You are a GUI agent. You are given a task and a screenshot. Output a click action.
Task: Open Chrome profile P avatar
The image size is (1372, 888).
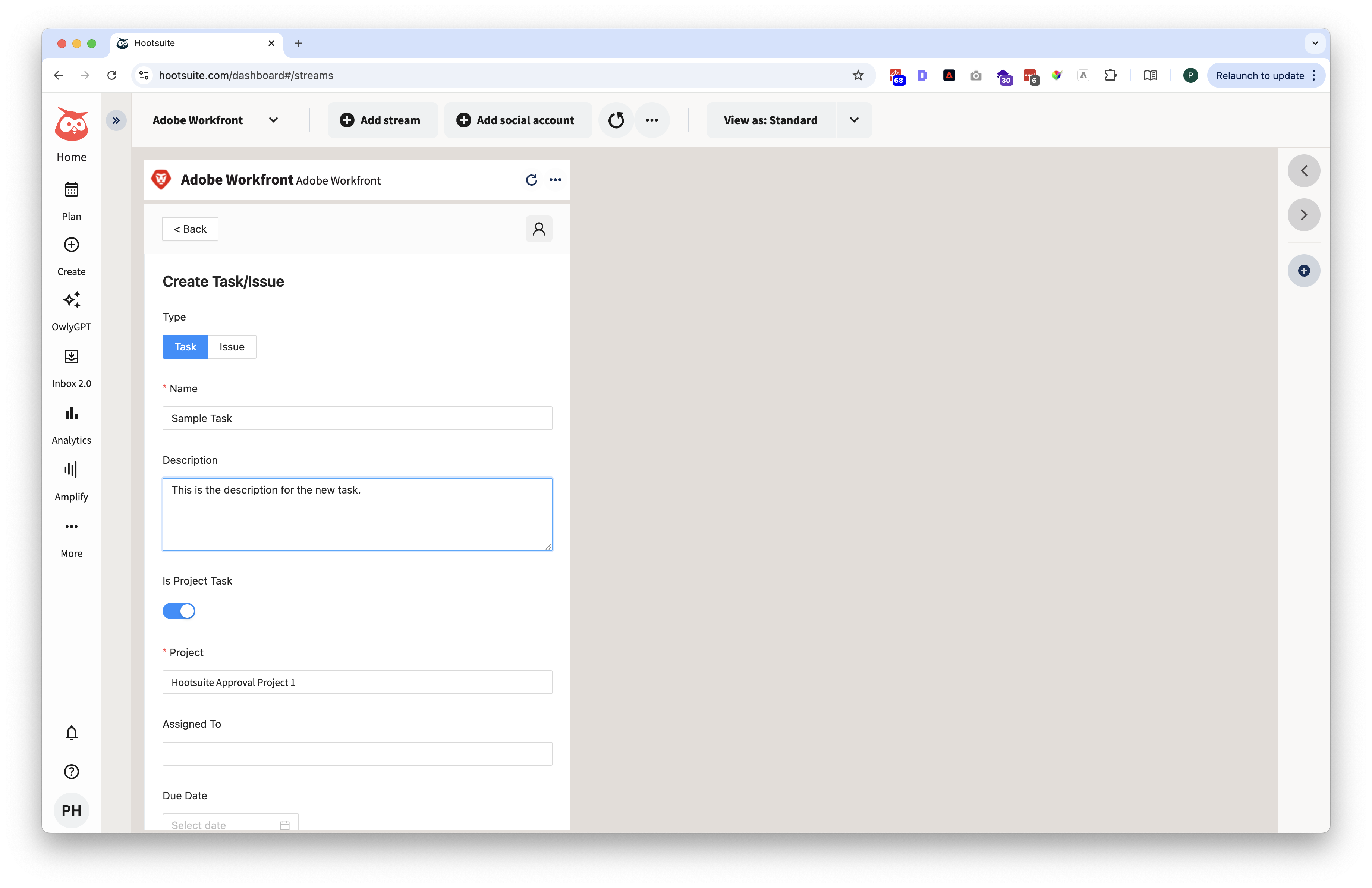(x=1190, y=75)
